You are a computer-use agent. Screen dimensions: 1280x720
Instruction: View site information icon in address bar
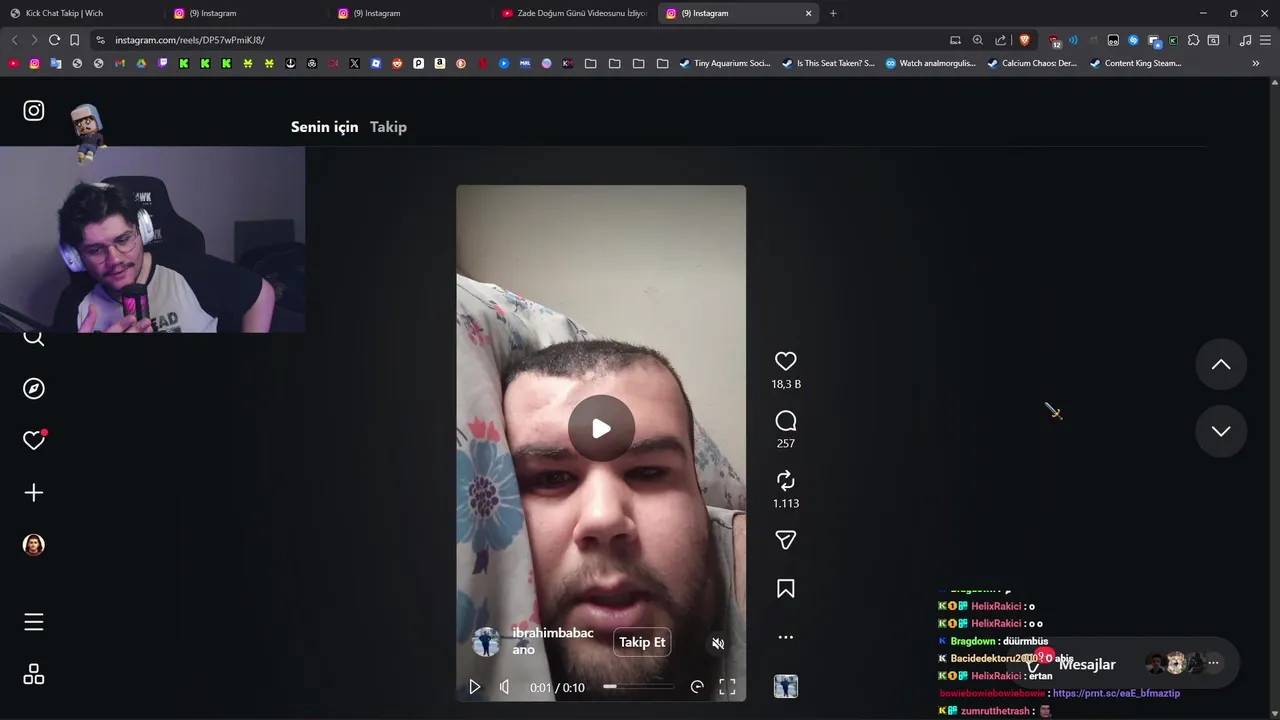[x=100, y=40]
